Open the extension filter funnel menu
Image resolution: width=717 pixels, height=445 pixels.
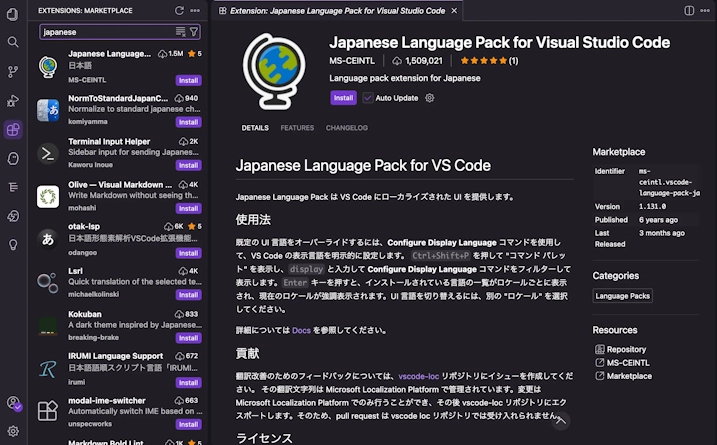coord(194,32)
